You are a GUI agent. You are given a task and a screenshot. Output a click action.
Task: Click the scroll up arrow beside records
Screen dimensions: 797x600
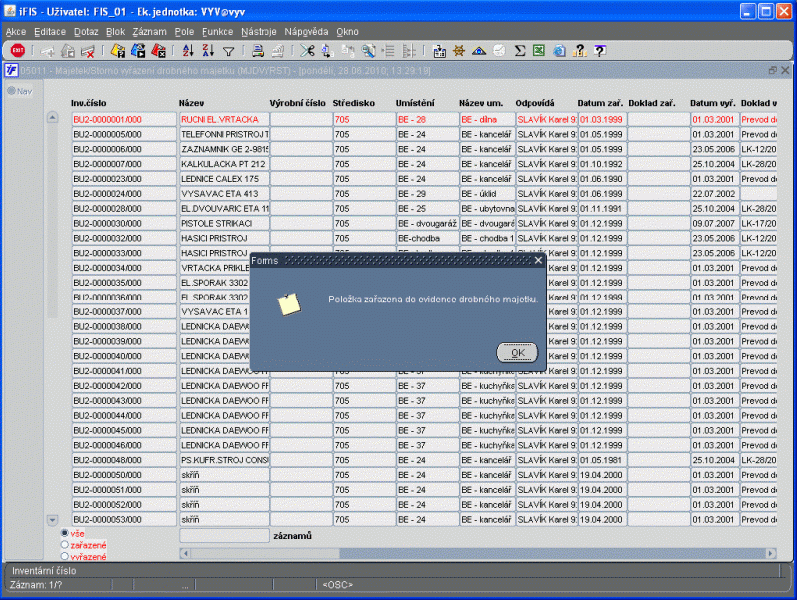click(x=53, y=118)
